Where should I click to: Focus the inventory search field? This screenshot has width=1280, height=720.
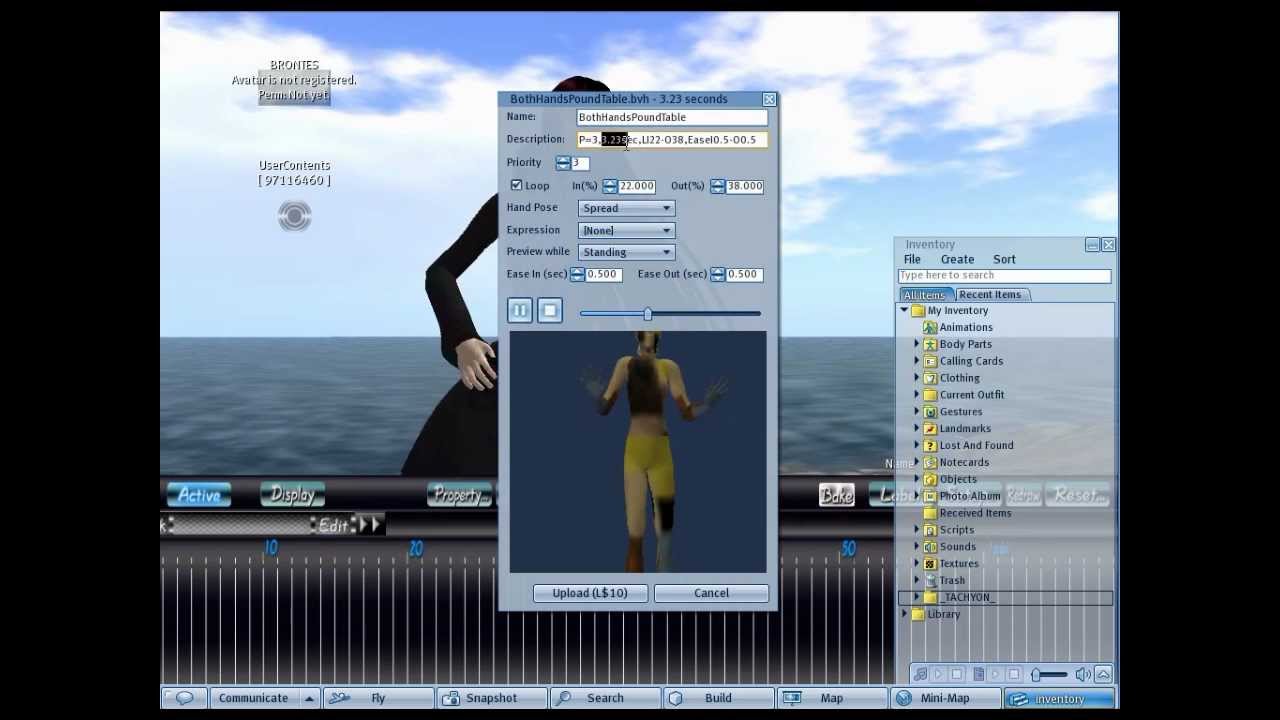(1004, 275)
